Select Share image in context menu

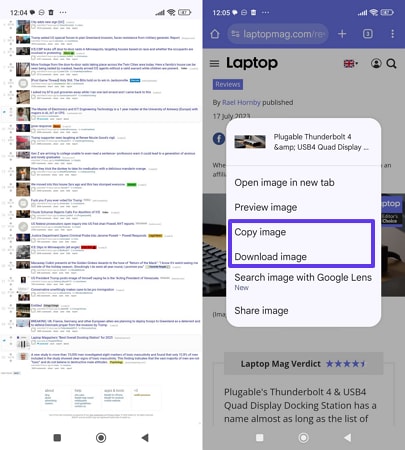coord(261,311)
